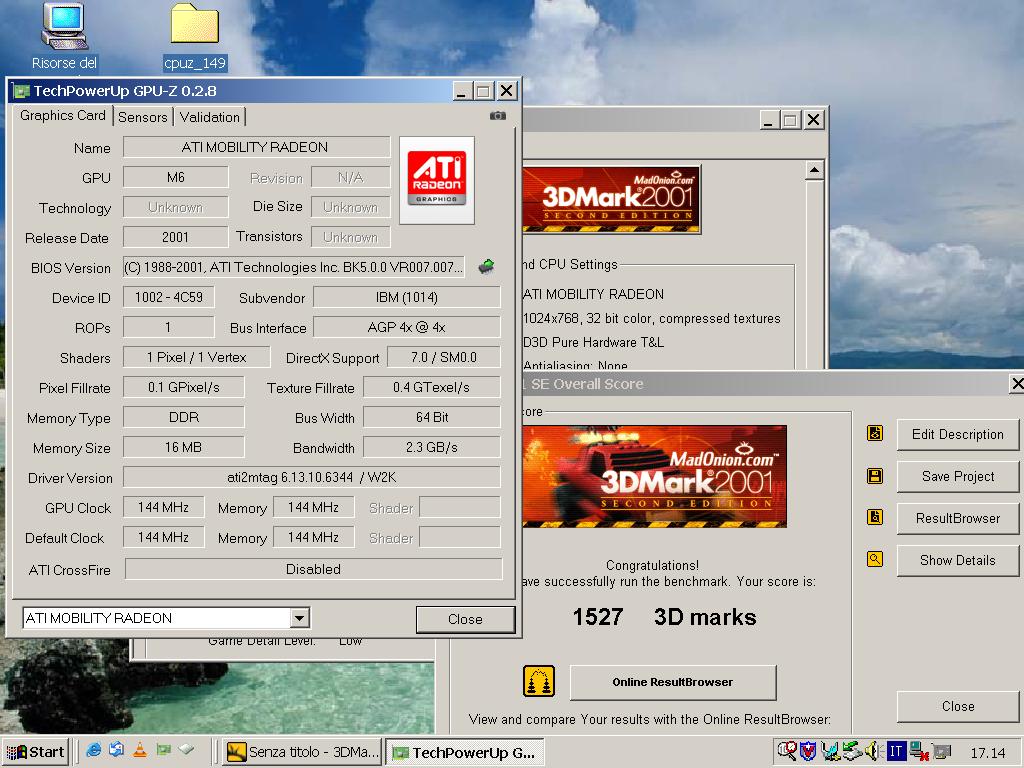The image size is (1024, 768).
Task: Click the DirectX Support 7.0 / SM0.0 value
Action: pyautogui.click(x=444, y=357)
